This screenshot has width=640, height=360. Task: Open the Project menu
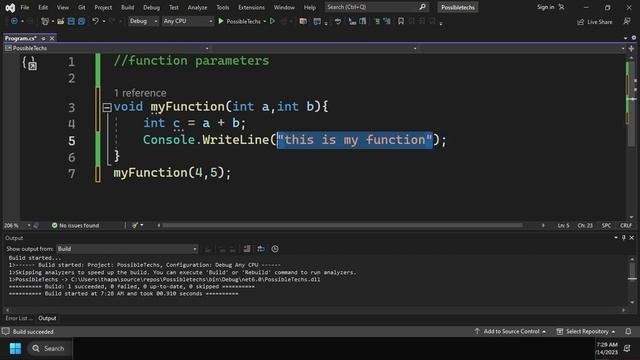click(x=103, y=7)
